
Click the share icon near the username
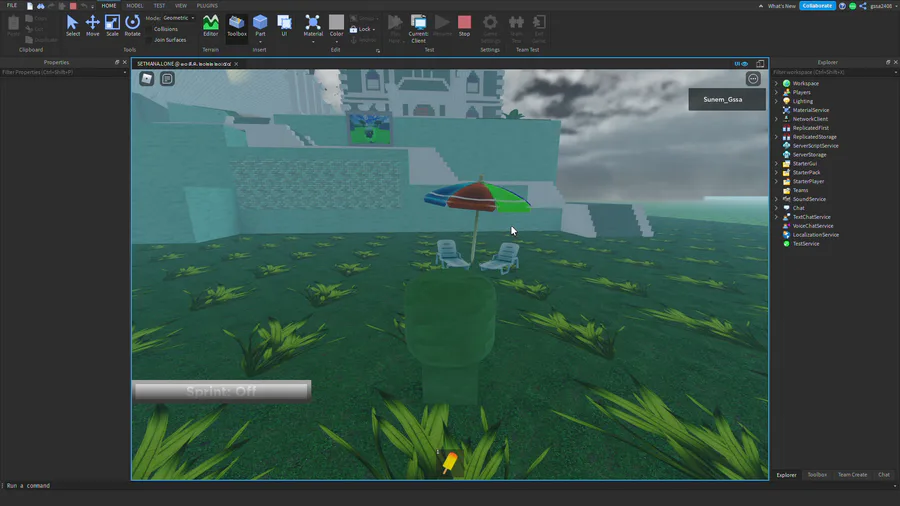(x=863, y=6)
